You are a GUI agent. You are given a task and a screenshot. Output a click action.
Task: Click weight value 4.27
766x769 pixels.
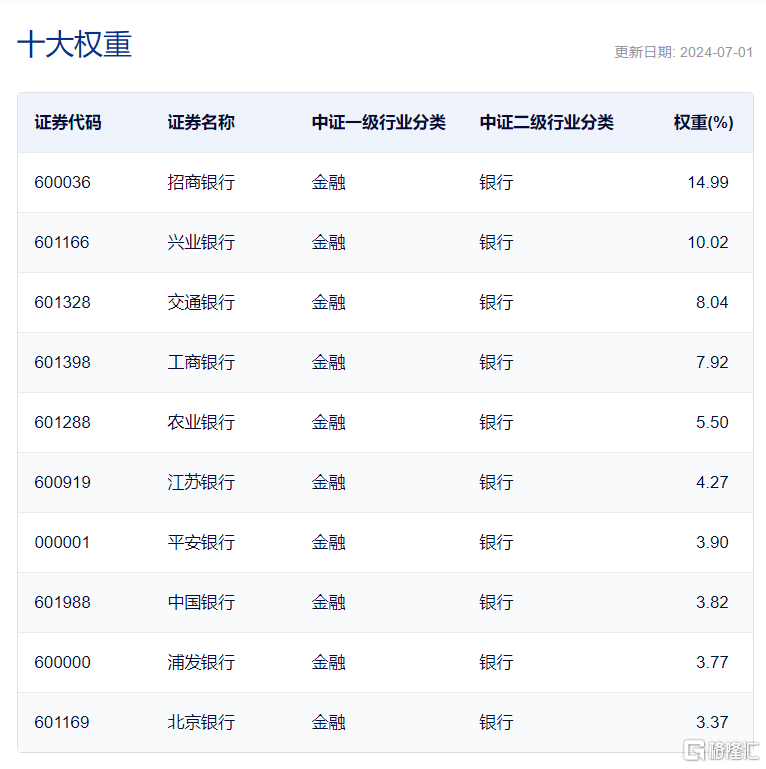(x=712, y=483)
